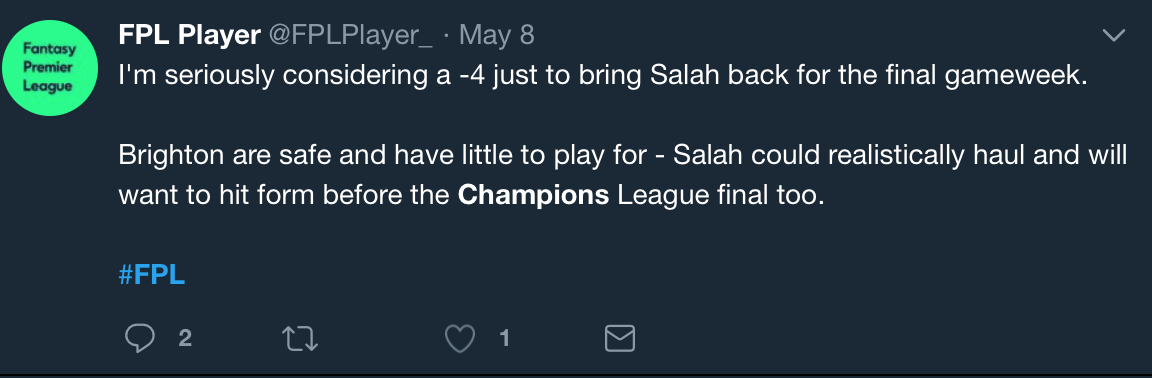Open the FPL Player display name link

pos(190,35)
